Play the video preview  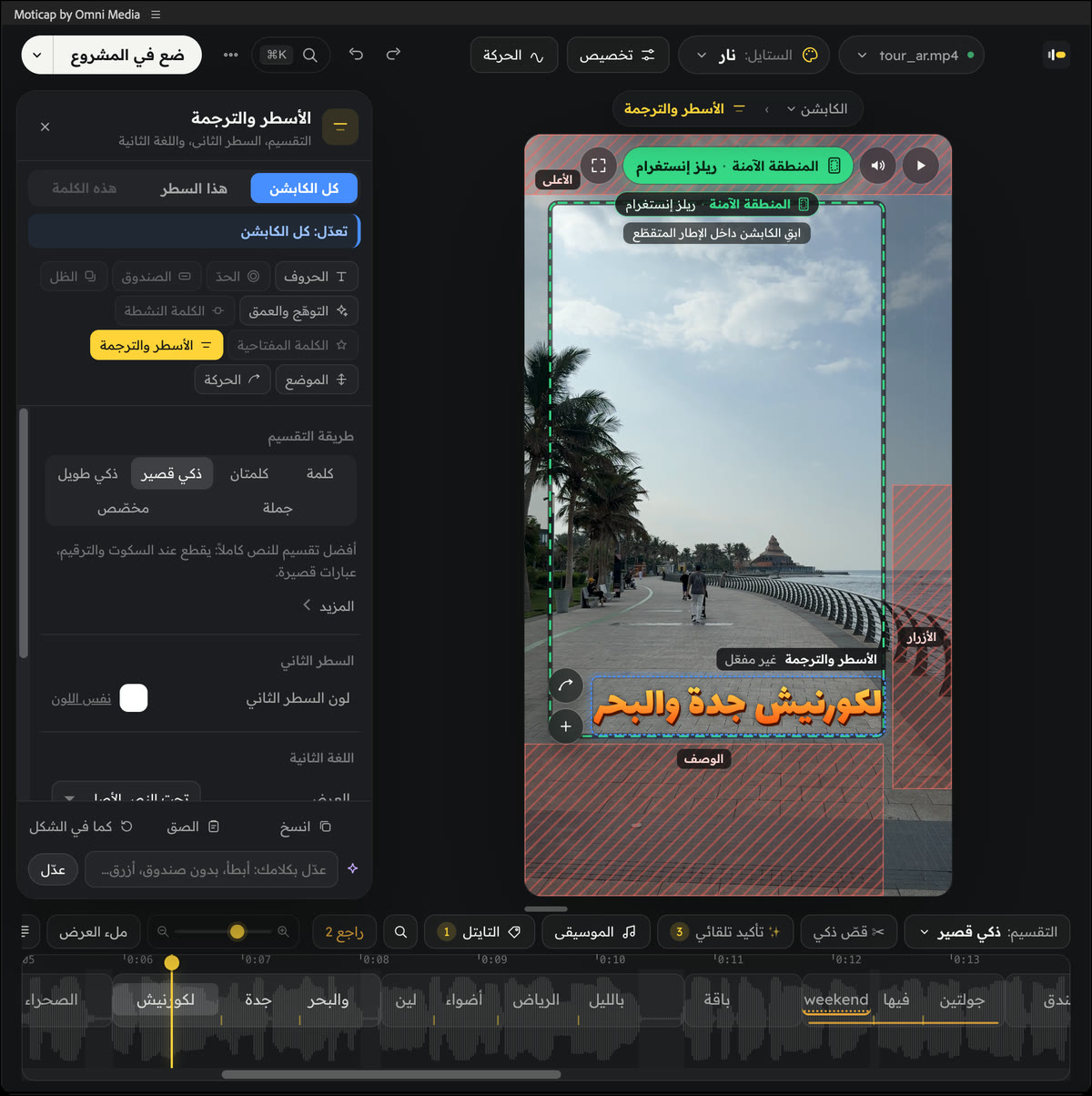(920, 166)
